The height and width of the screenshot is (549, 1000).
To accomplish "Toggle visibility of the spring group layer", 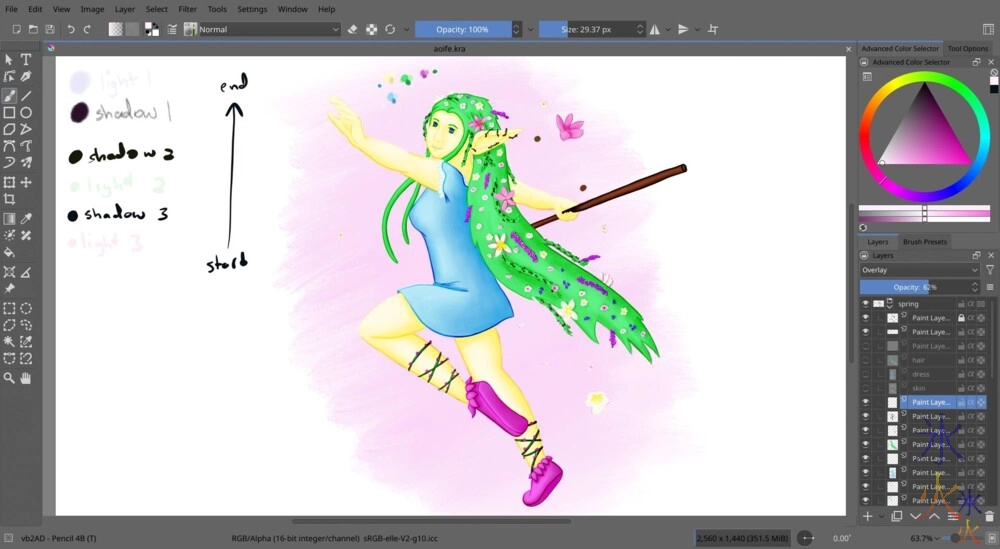I will point(866,303).
